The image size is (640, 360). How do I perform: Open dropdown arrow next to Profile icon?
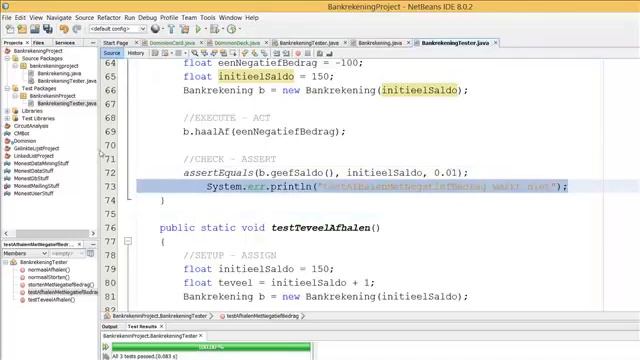click(x=240, y=29)
